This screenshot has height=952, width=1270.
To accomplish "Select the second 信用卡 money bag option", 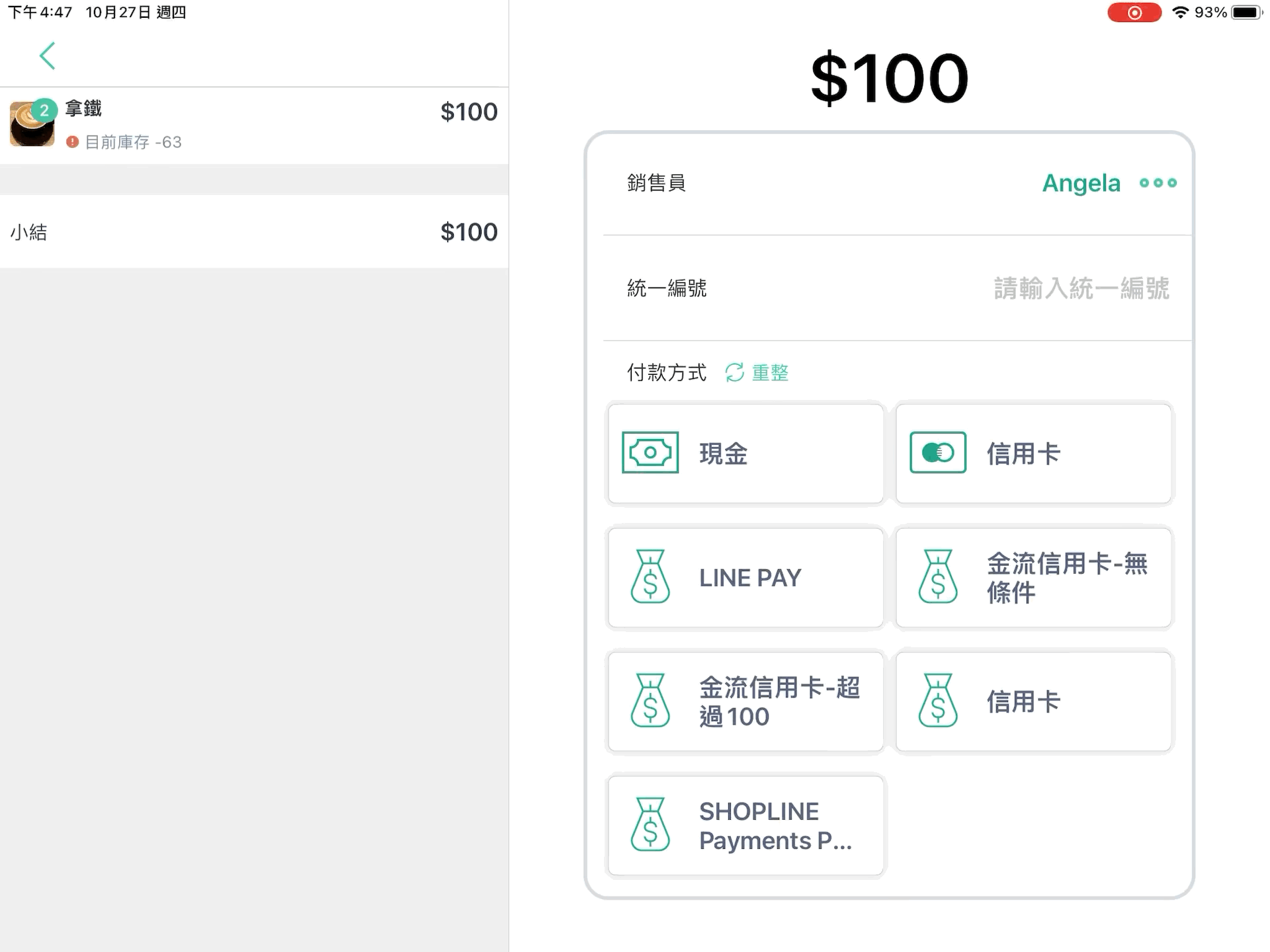I will (1034, 701).
